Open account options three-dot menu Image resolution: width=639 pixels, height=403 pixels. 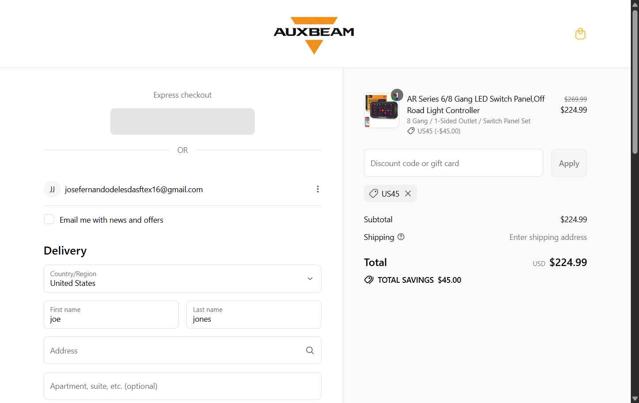click(x=317, y=189)
